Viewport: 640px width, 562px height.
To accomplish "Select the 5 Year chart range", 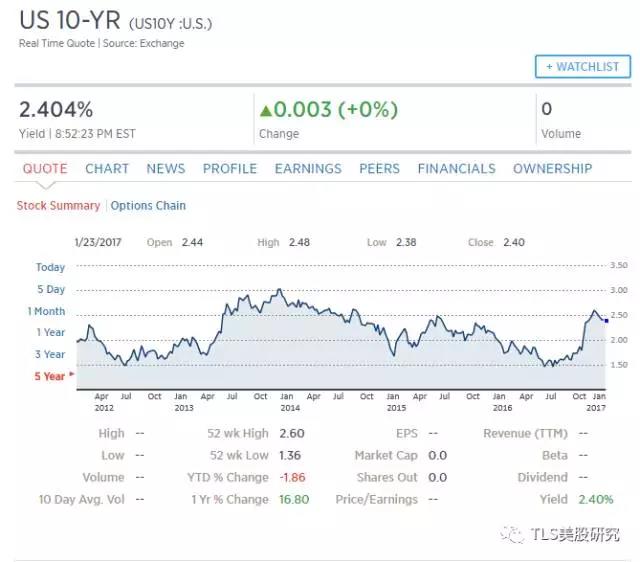I will (50, 376).
